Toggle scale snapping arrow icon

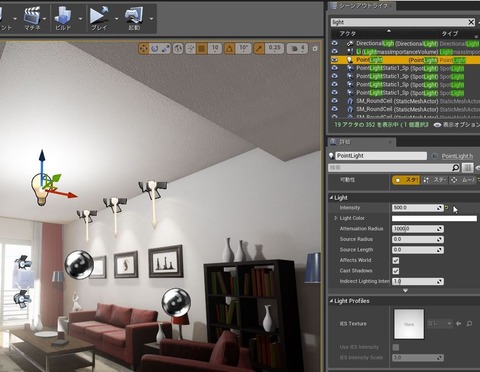[259, 48]
